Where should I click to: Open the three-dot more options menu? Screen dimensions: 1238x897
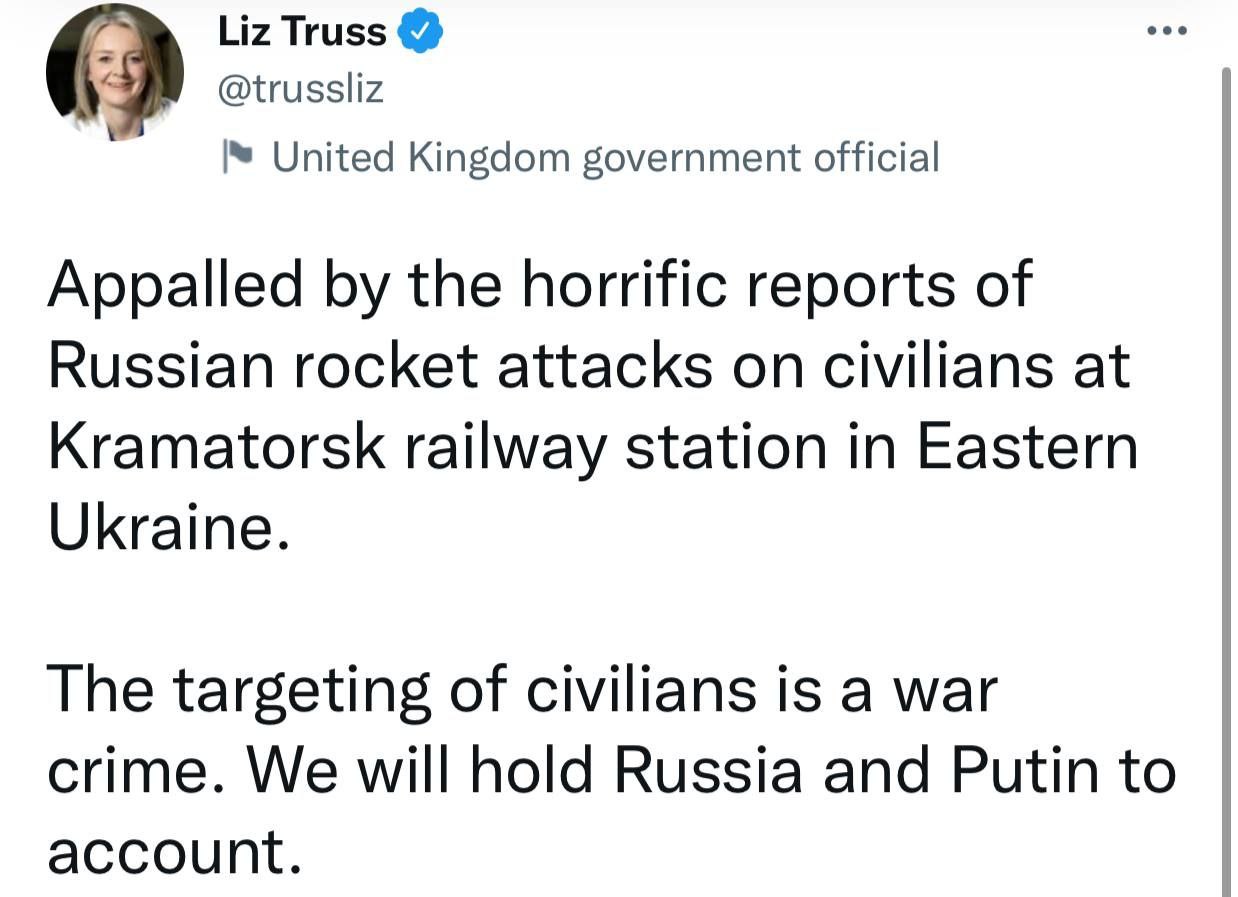click(1167, 31)
